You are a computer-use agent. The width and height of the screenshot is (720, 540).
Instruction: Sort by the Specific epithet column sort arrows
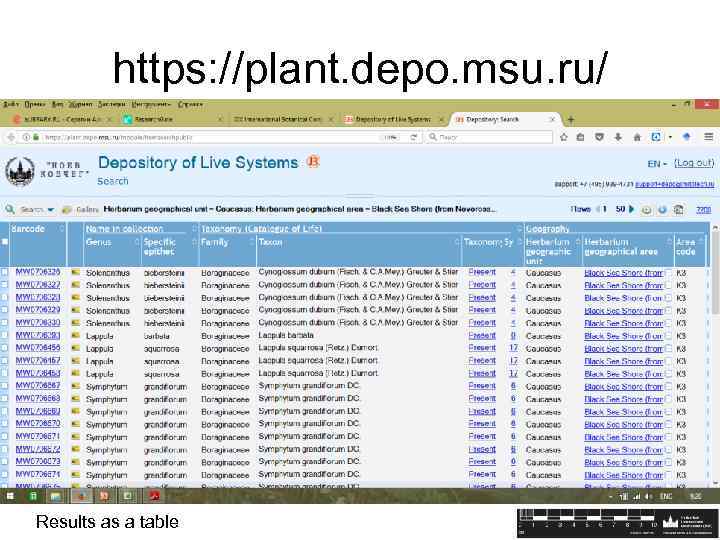[x=195, y=242]
